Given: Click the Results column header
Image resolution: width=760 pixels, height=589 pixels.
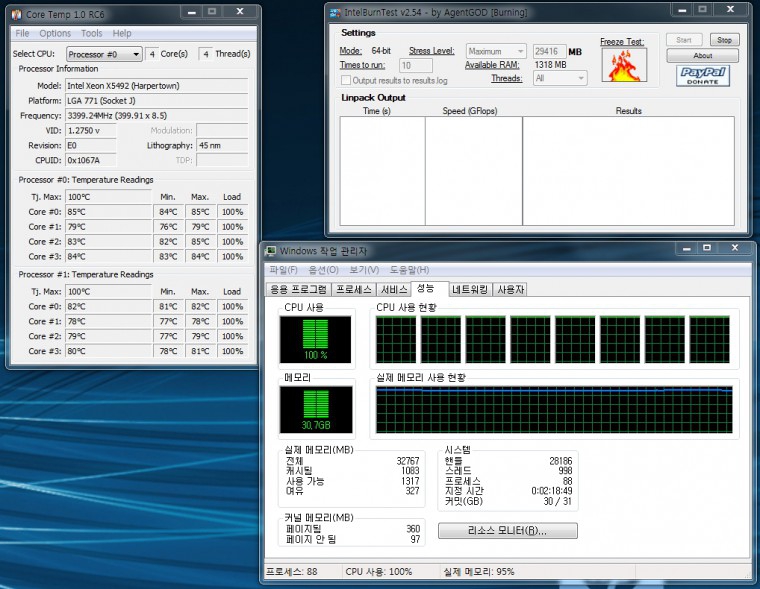Looking at the screenshot, I should 629,111.
